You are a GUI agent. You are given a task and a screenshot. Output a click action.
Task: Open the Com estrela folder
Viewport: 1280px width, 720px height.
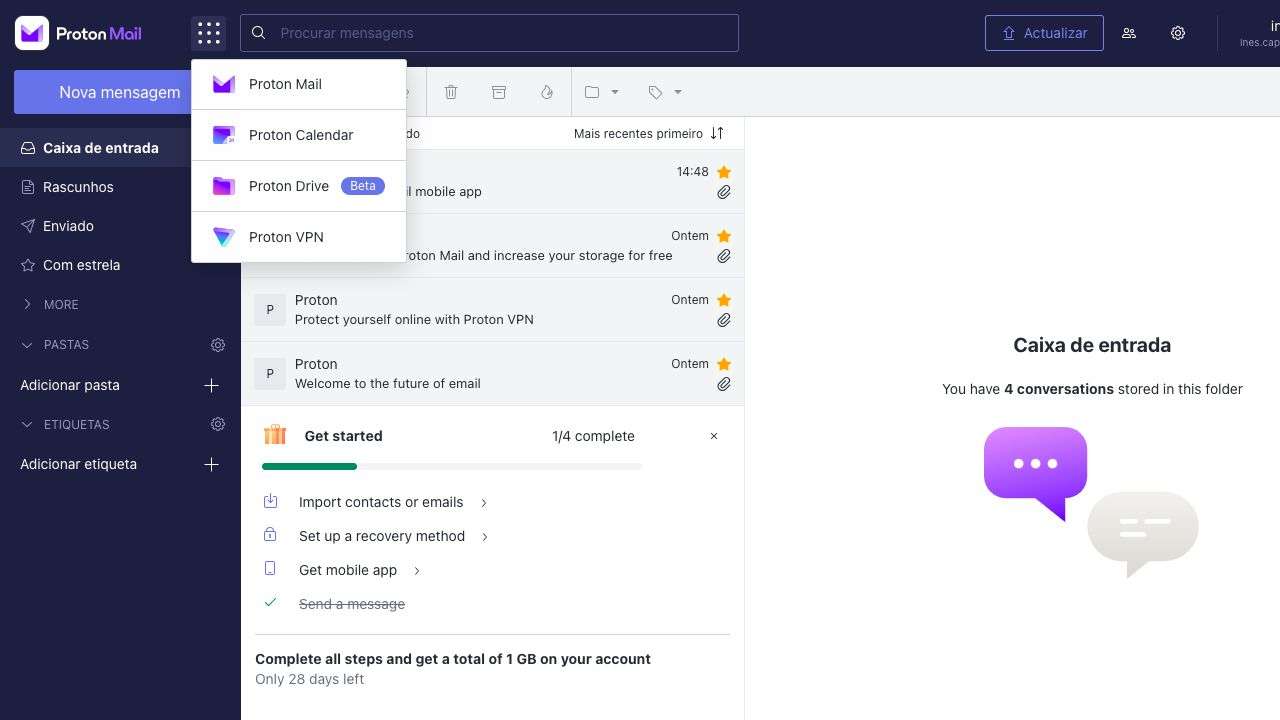(x=120, y=265)
